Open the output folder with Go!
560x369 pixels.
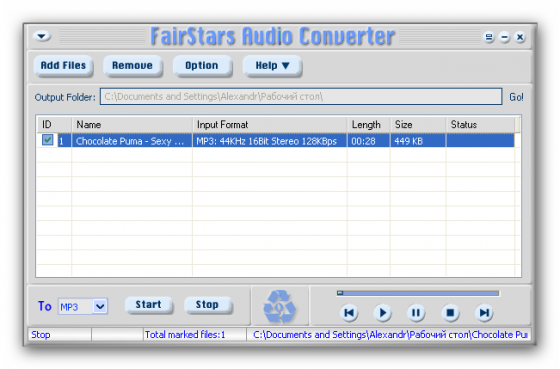516,97
